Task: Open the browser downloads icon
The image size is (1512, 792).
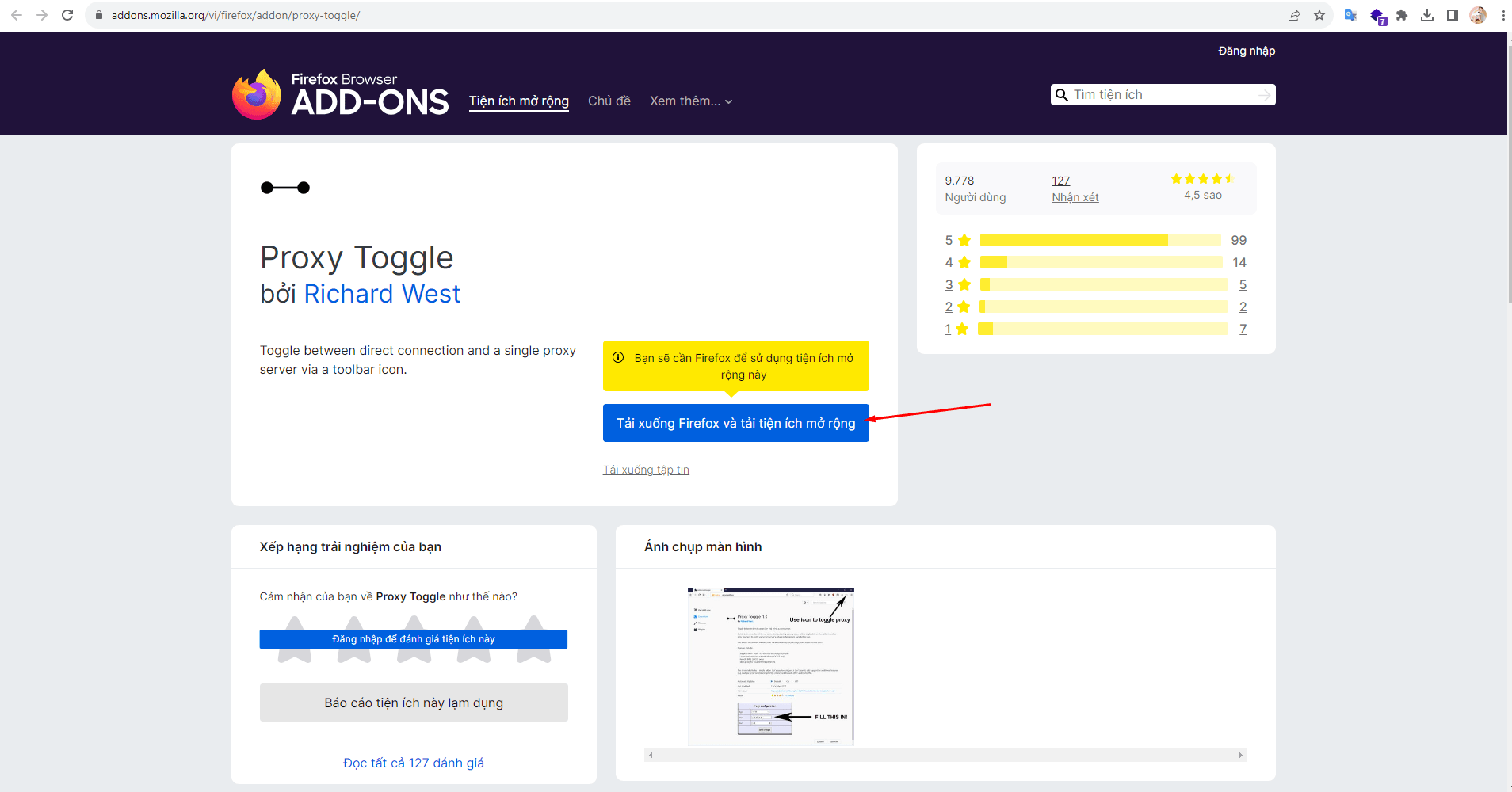Action: pos(1427,15)
